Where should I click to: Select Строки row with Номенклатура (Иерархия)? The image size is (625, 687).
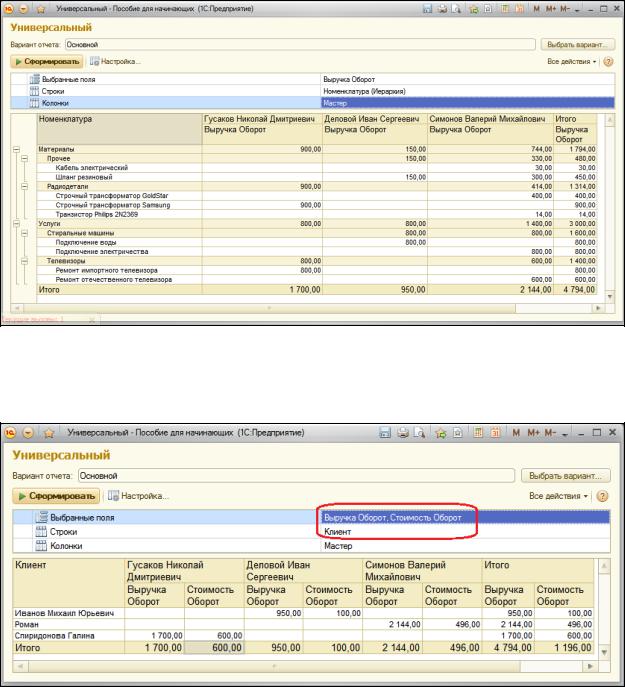312,92
